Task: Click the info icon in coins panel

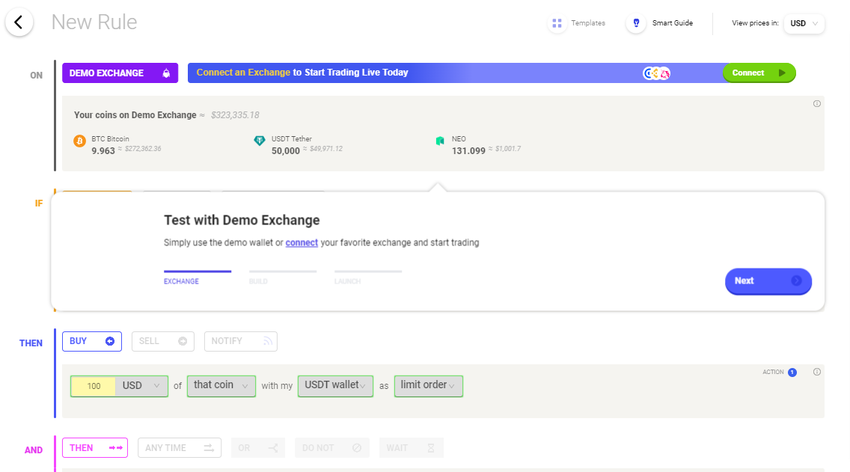Action: pyautogui.click(x=817, y=104)
